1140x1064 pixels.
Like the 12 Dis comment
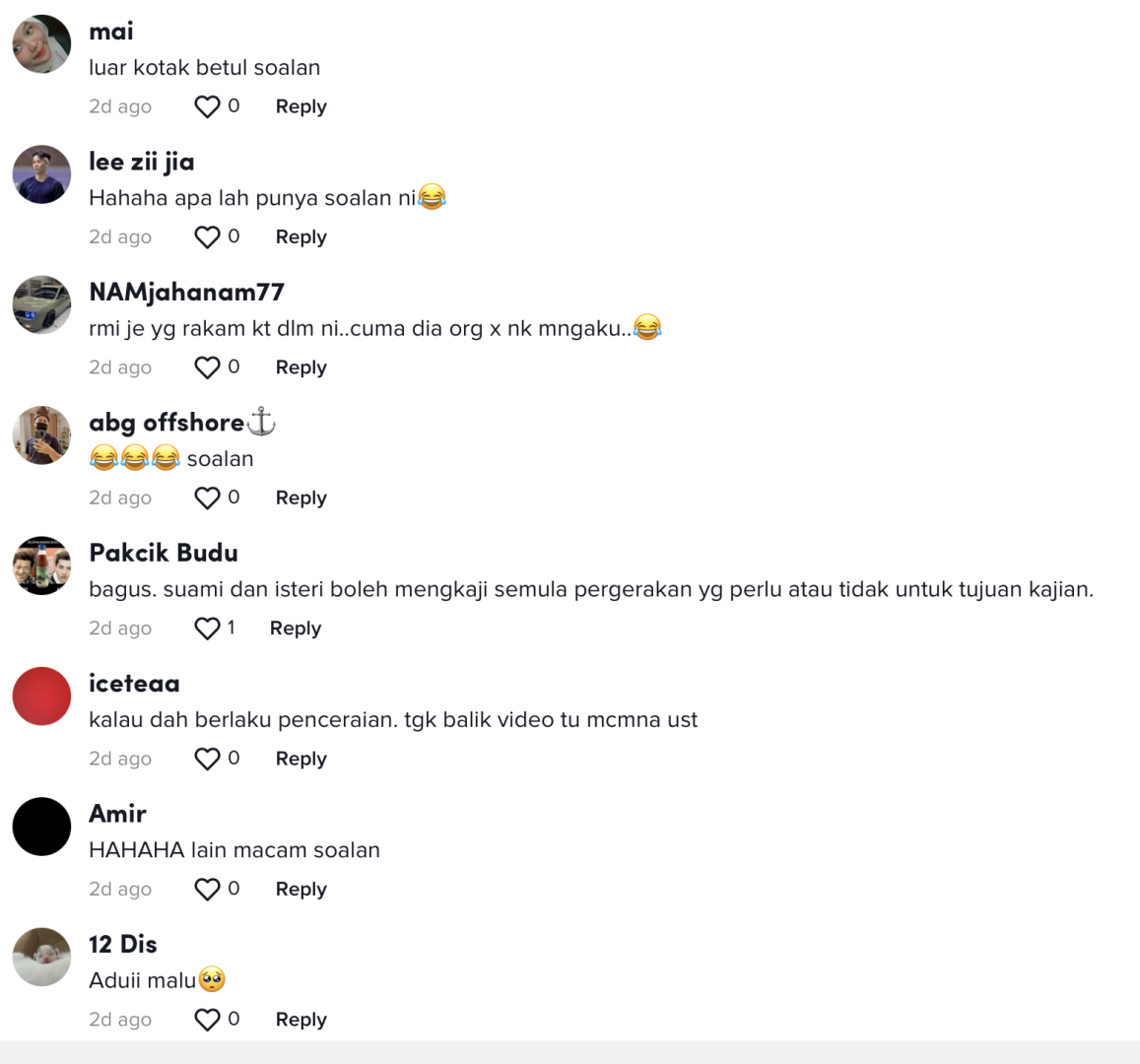pyautogui.click(x=207, y=1020)
